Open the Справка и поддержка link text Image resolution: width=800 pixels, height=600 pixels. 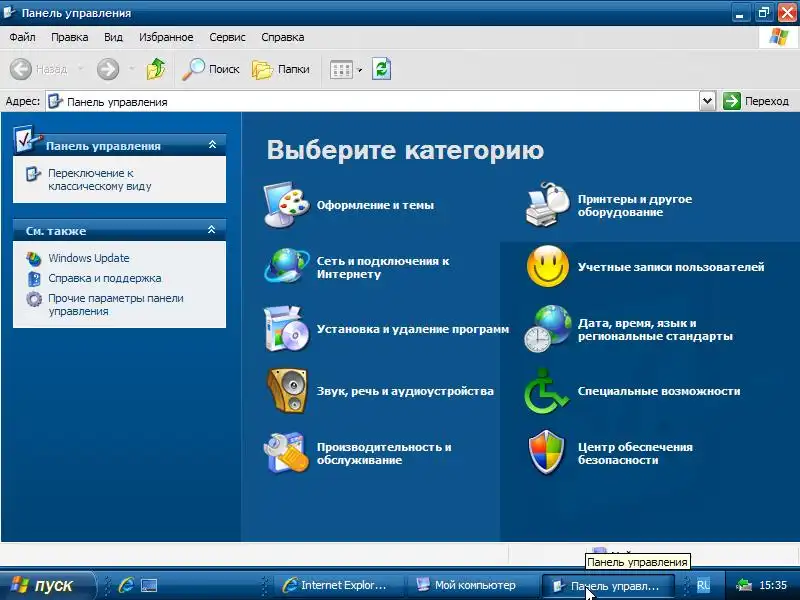105,279
